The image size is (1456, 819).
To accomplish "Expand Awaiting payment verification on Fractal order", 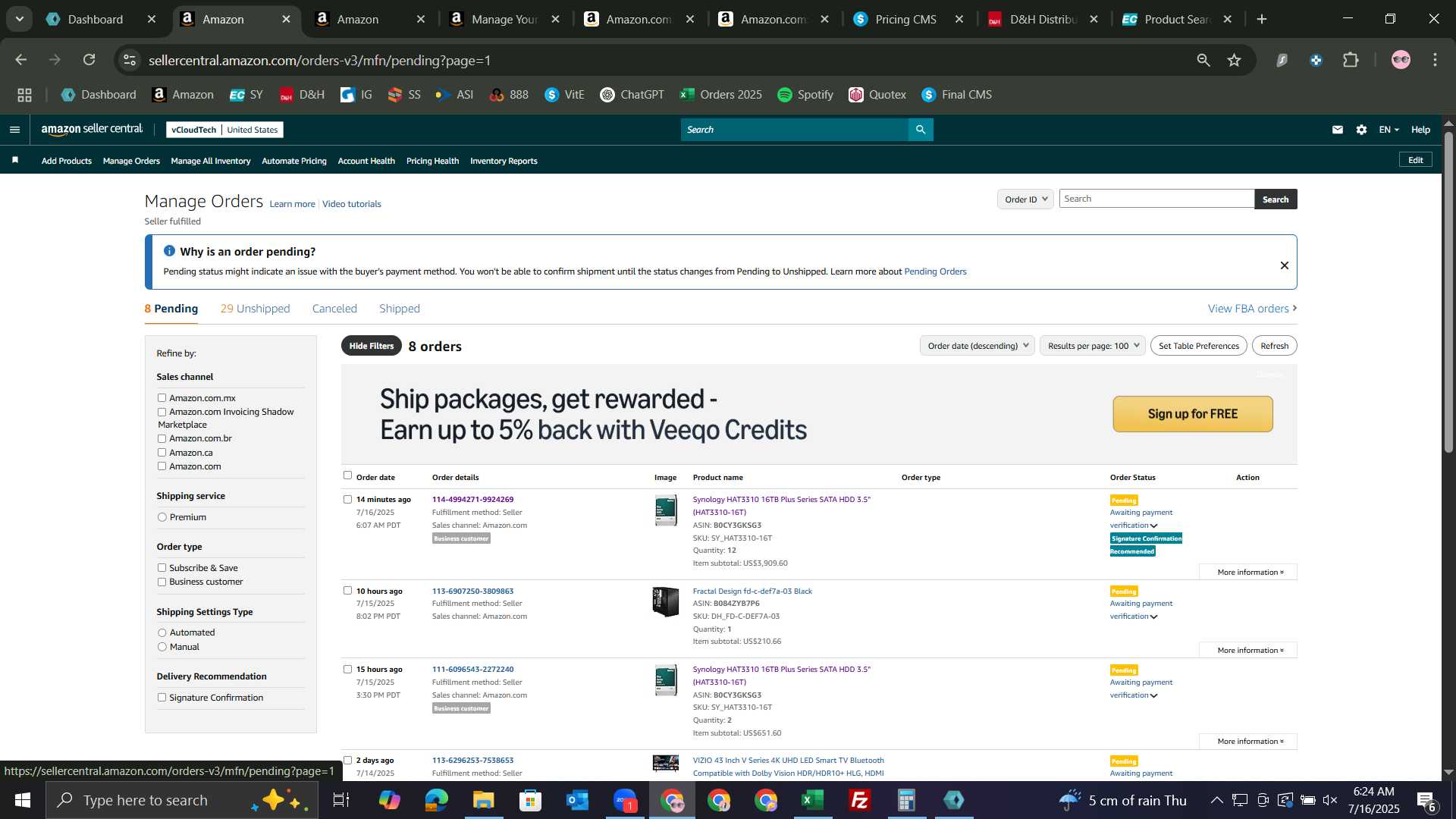I will pyautogui.click(x=1141, y=610).
